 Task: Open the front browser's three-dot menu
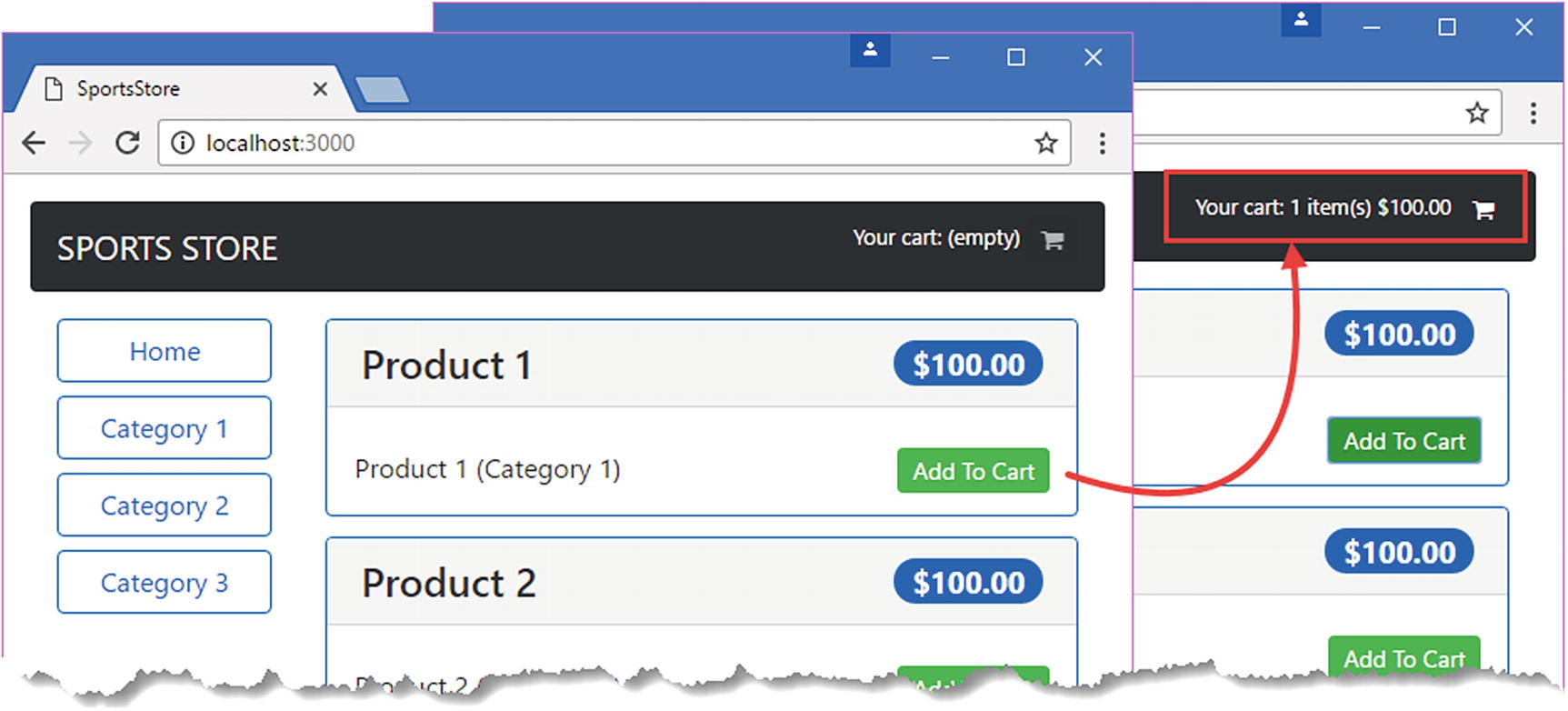[x=1102, y=143]
